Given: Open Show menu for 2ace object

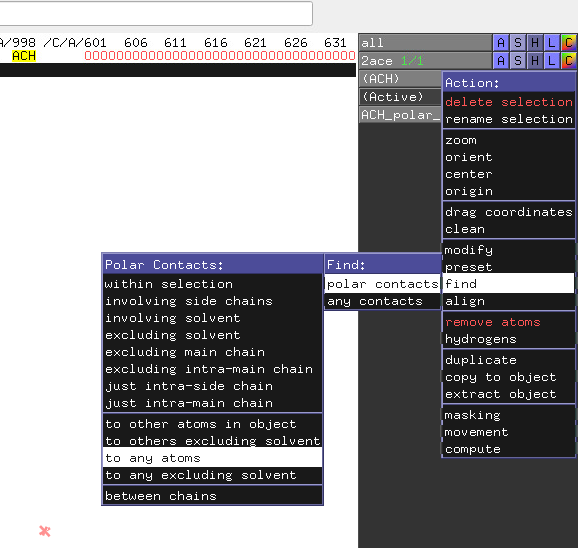Looking at the screenshot, I should coord(518,60).
